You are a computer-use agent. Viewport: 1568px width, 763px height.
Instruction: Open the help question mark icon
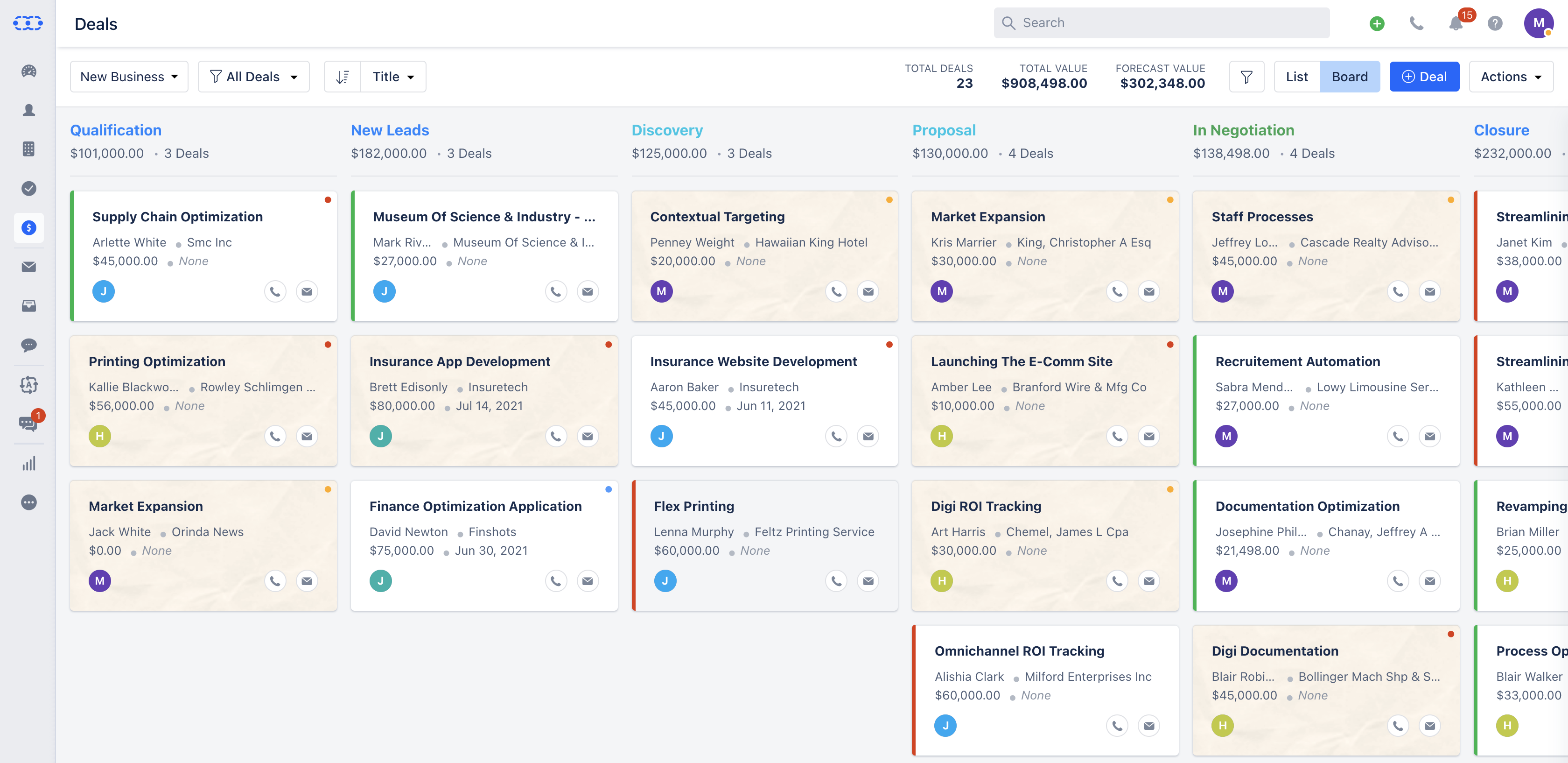1495,23
